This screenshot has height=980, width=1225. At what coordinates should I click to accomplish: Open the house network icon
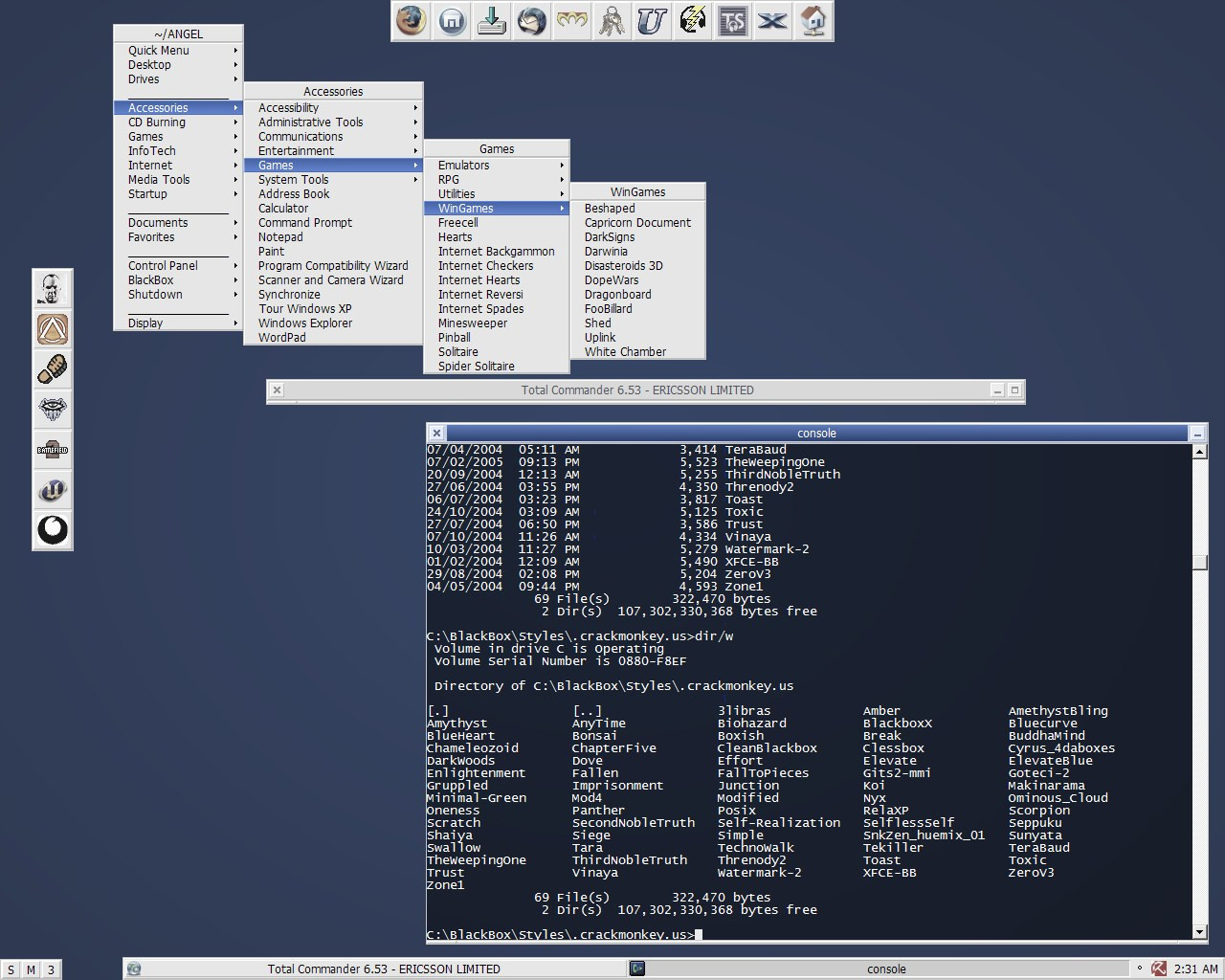[x=813, y=20]
